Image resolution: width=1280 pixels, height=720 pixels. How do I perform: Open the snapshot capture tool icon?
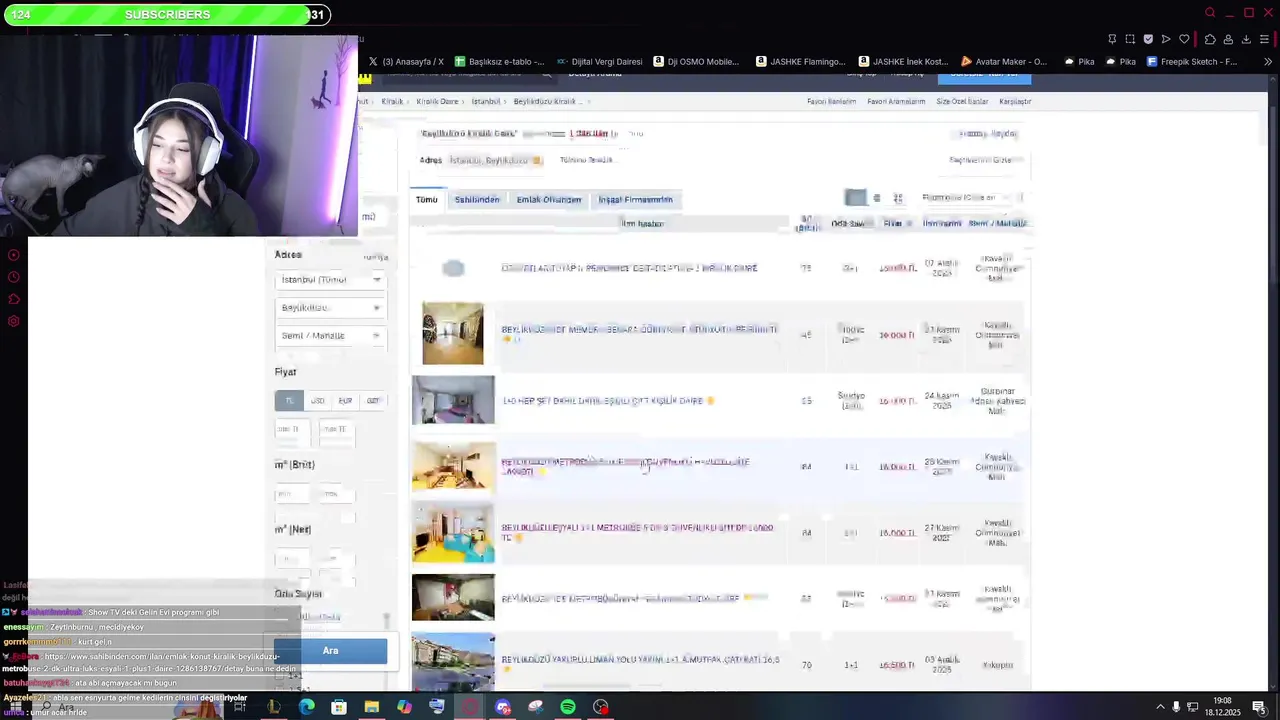pos(1130,39)
